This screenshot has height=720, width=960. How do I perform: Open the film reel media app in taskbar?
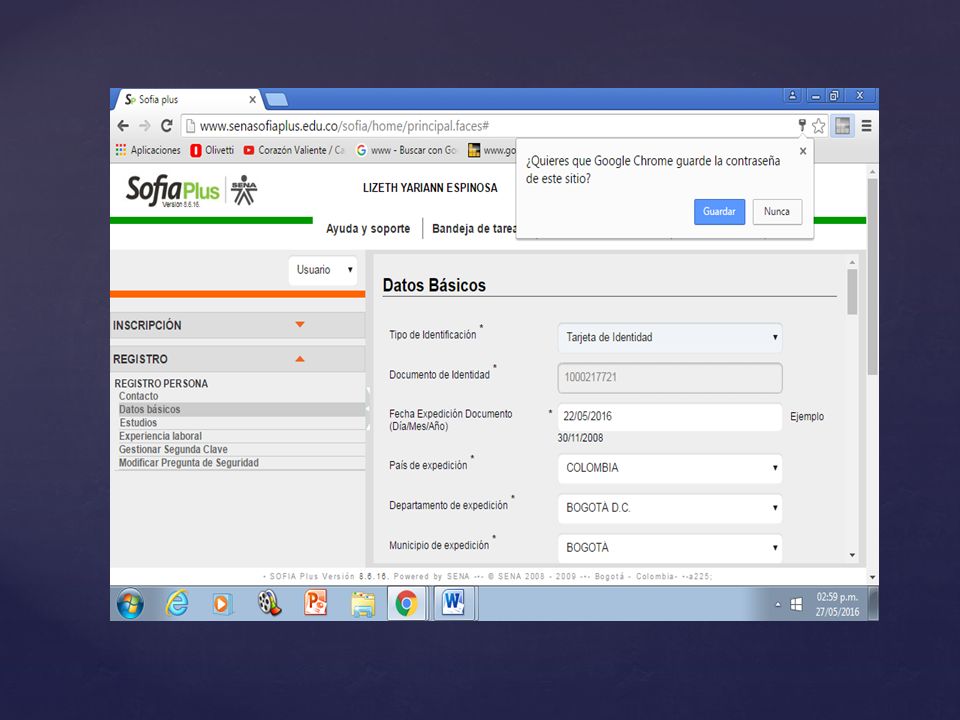[x=269, y=603]
